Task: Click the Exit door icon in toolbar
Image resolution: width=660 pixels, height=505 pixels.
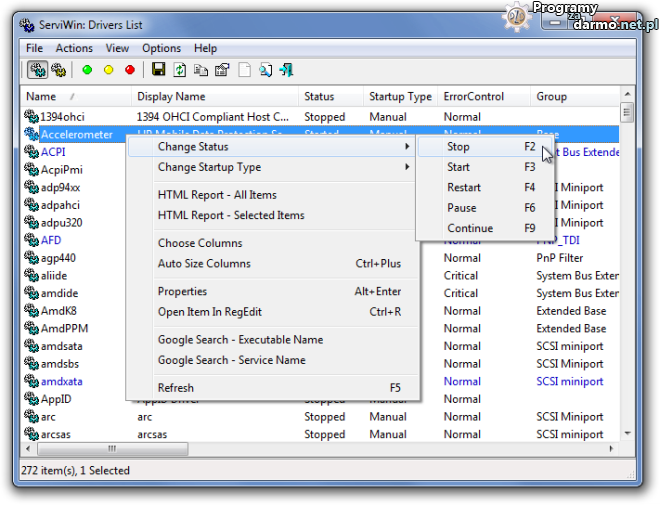Action: 287,70
